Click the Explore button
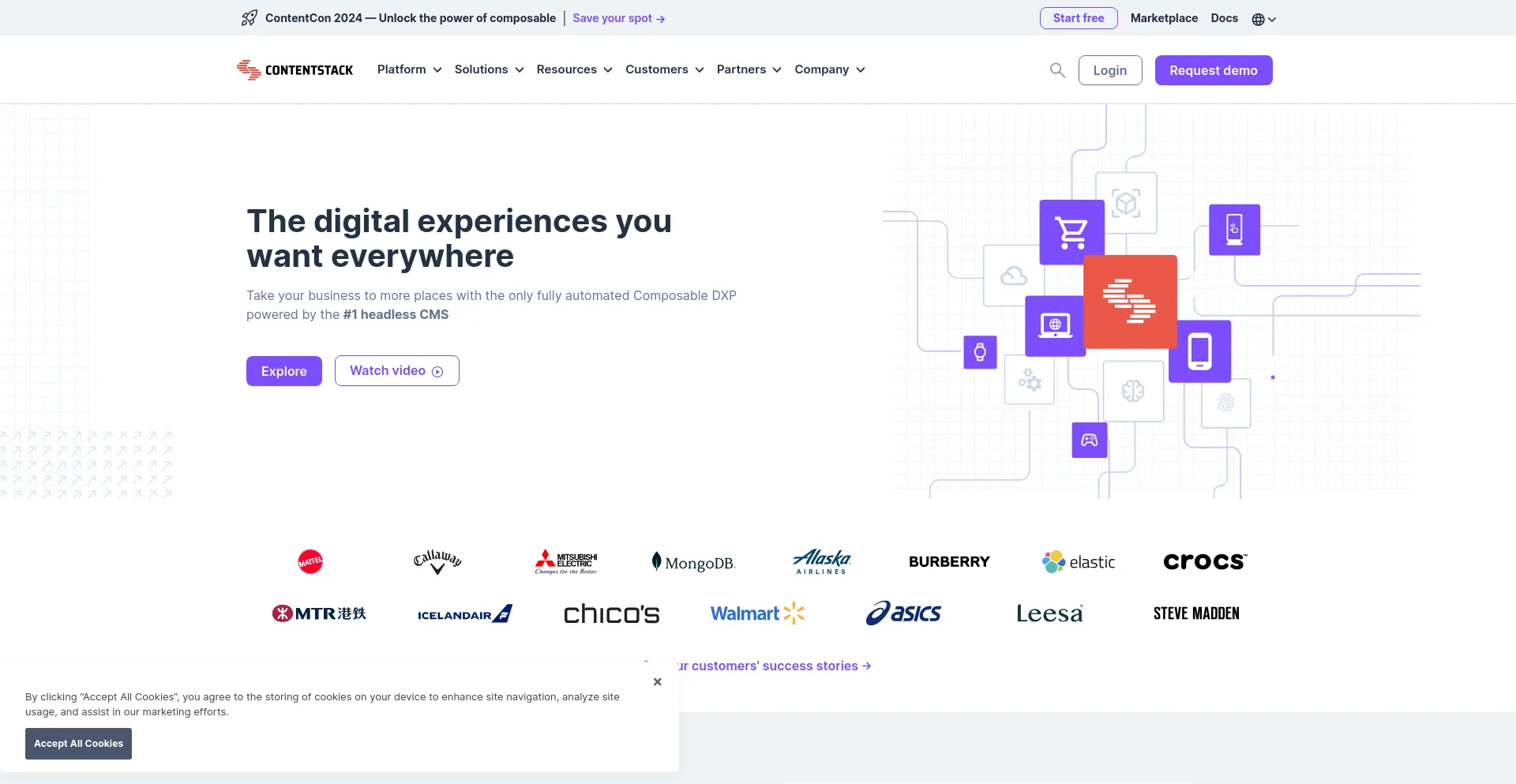The height and width of the screenshot is (784, 1516). coord(283,371)
